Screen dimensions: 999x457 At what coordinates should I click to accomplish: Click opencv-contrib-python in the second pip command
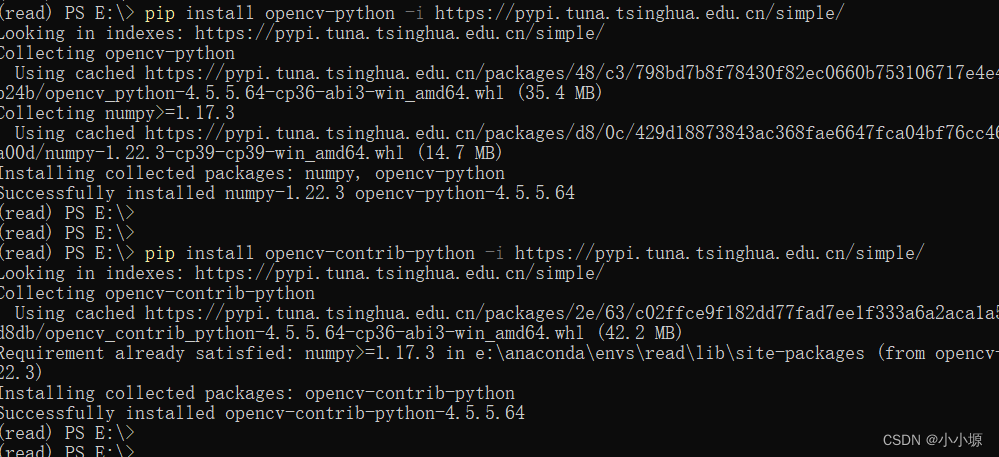(370, 254)
